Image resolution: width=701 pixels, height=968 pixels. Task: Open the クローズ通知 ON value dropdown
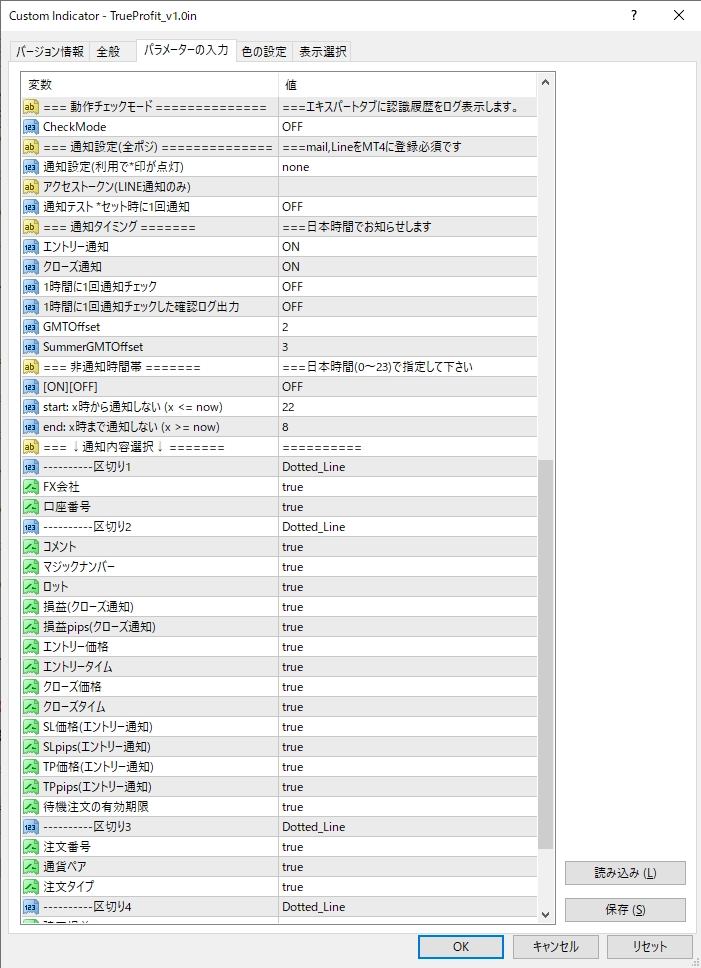tap(408, 267)
